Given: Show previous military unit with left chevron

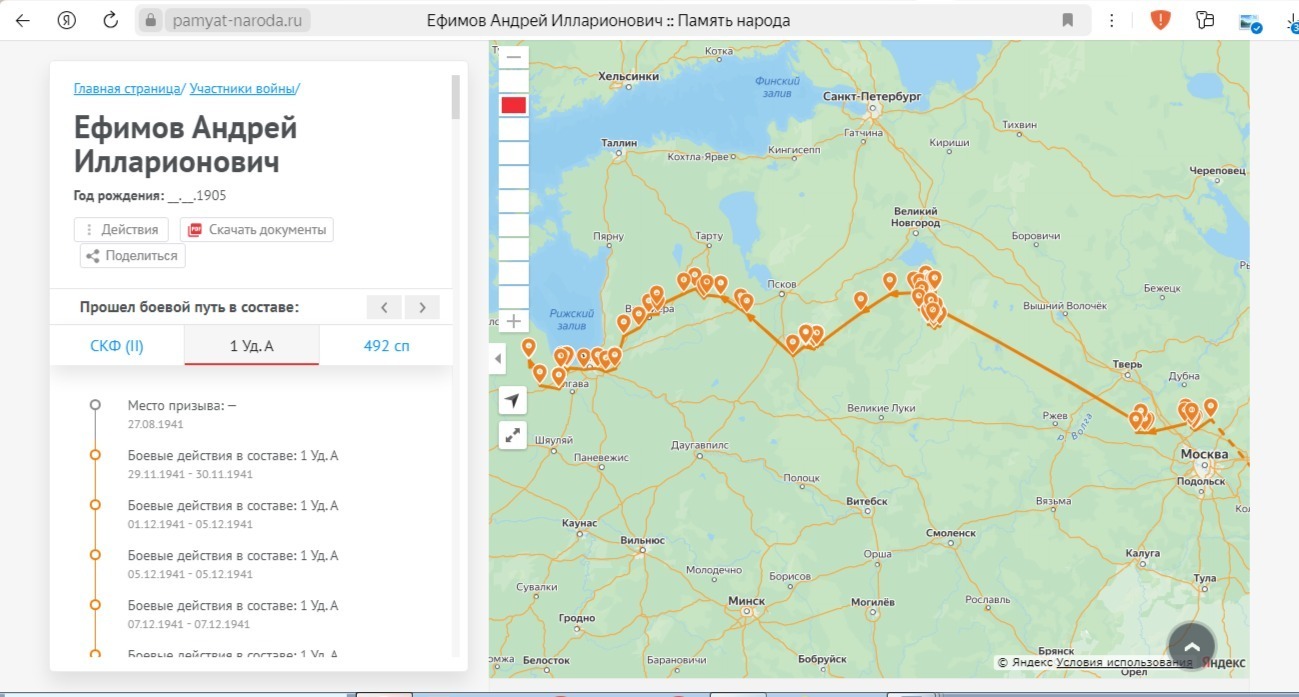Looking at the screenshot, I should point(385,307).
